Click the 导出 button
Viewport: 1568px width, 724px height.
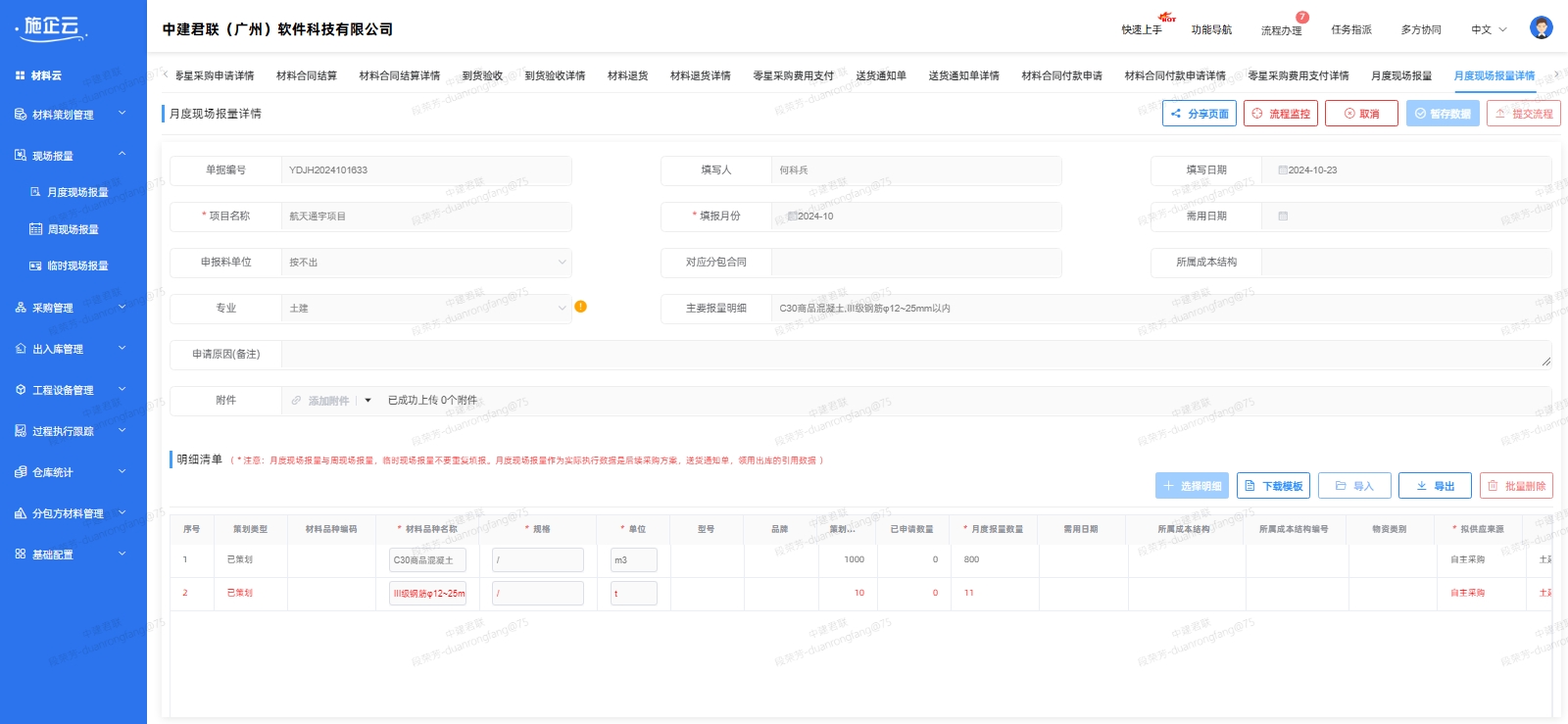(1435, 486)
